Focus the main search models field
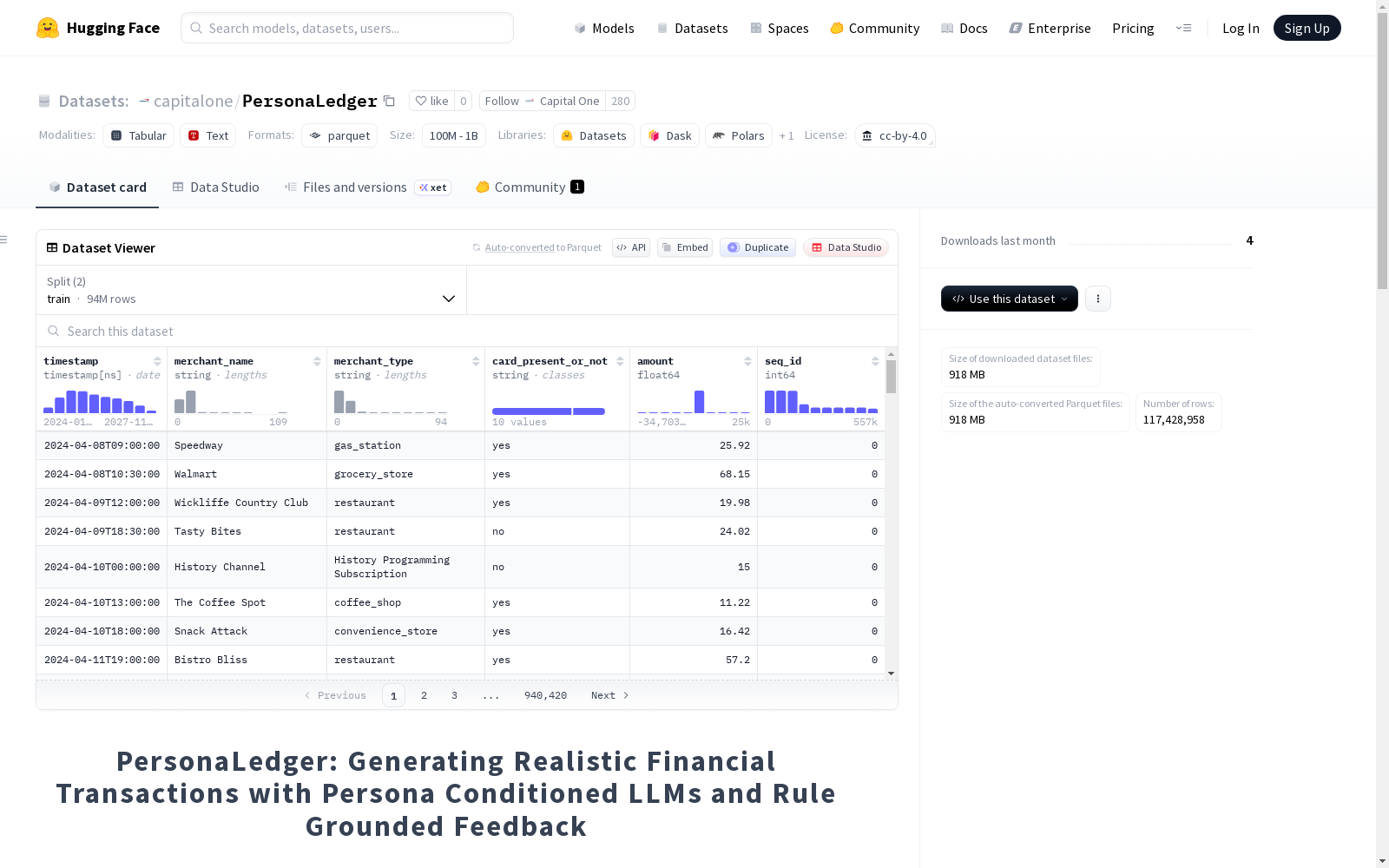The image size is (1389, 868). (347, 28)
